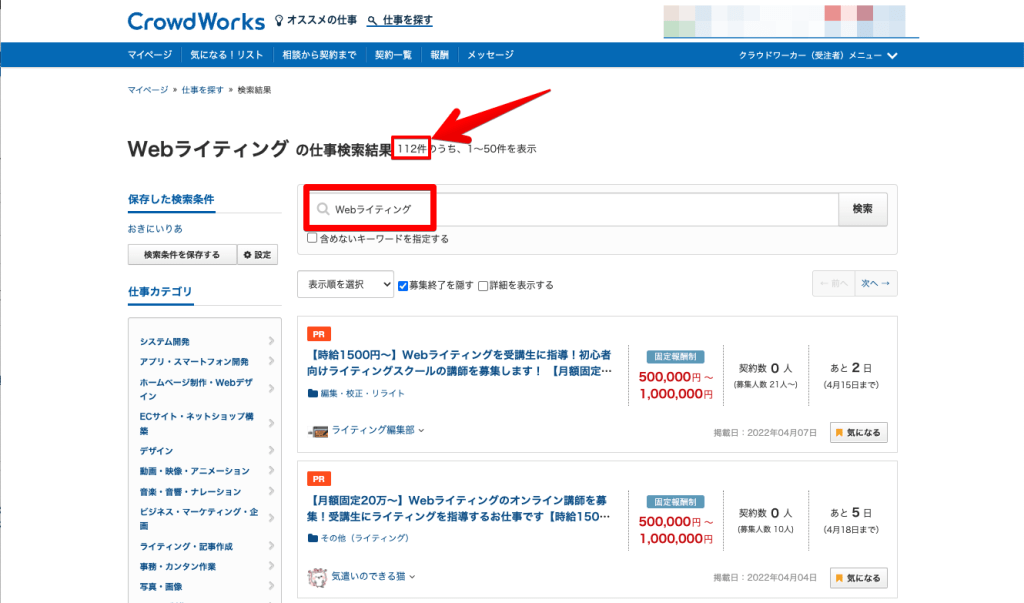Click the CrowdWorks logo
The height and width of the screenshot is (603, 1024).
196,21
